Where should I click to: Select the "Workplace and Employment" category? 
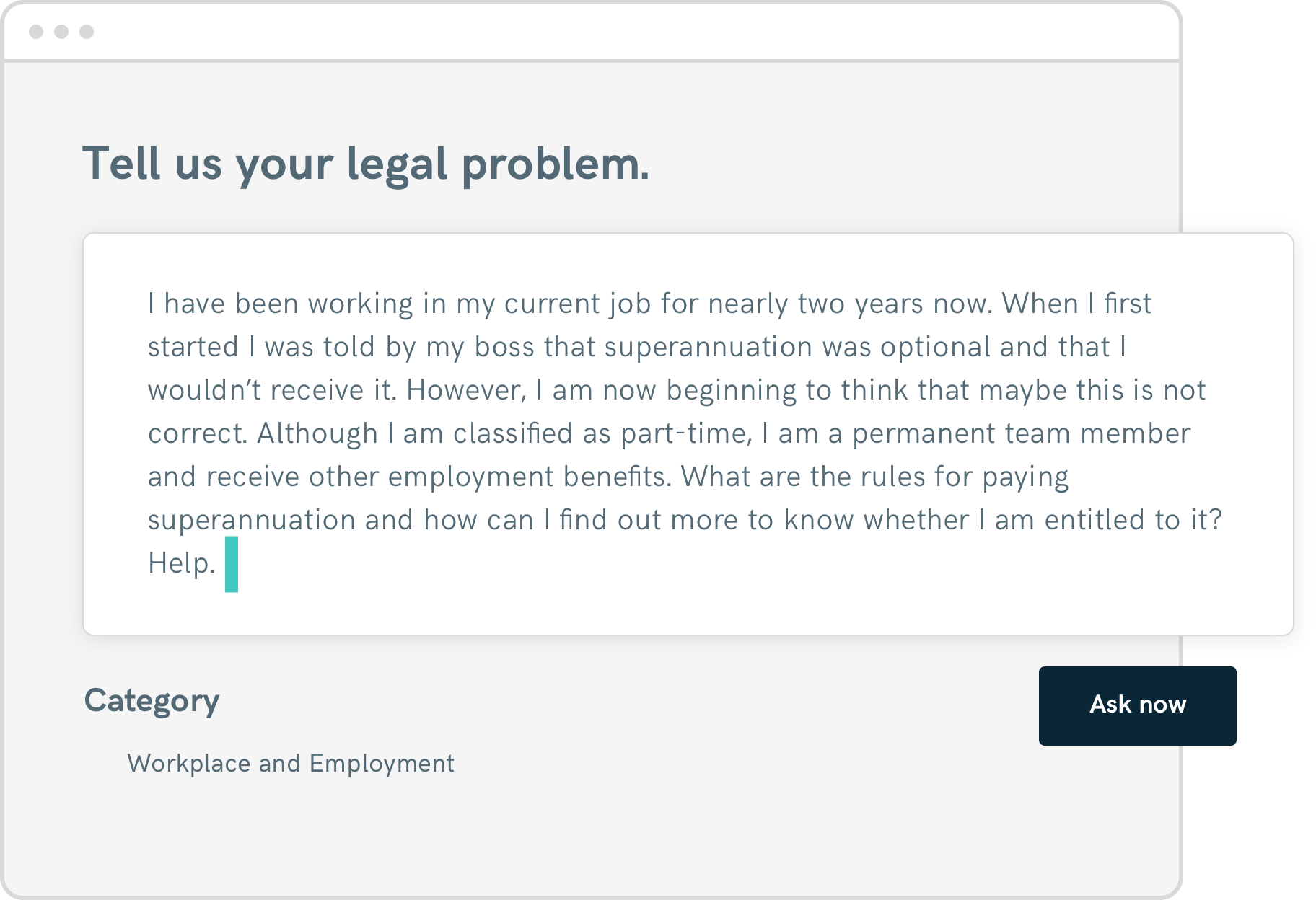pos(290,763)
